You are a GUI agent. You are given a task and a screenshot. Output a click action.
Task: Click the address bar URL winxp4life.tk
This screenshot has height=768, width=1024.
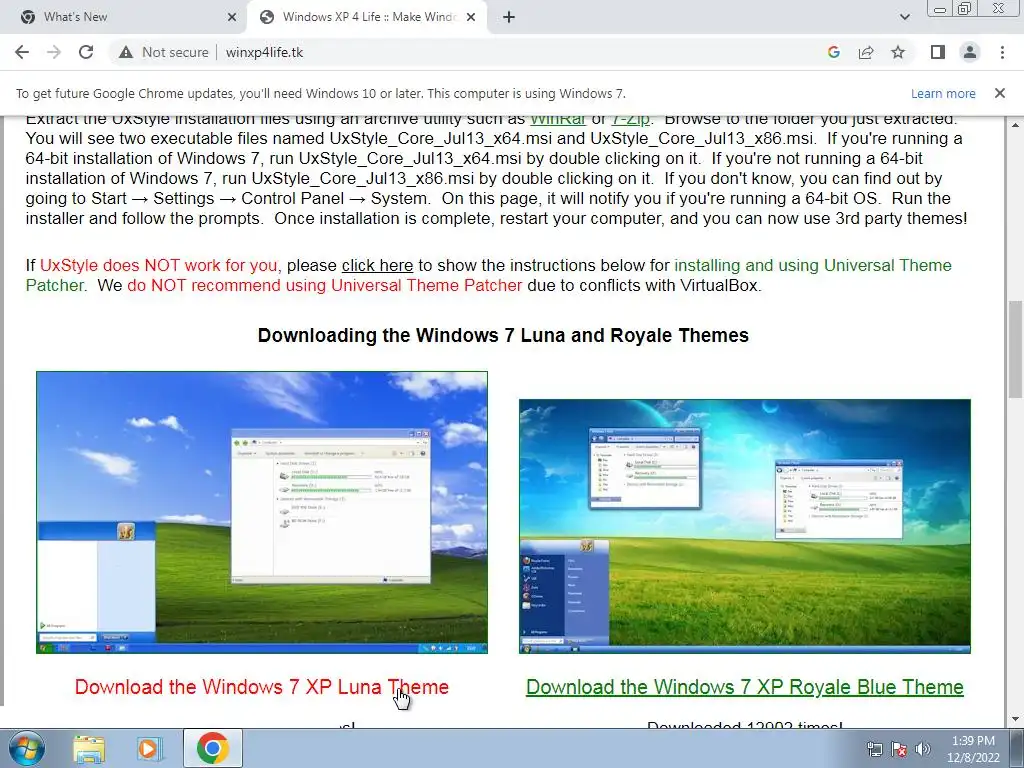pos(264,52)
